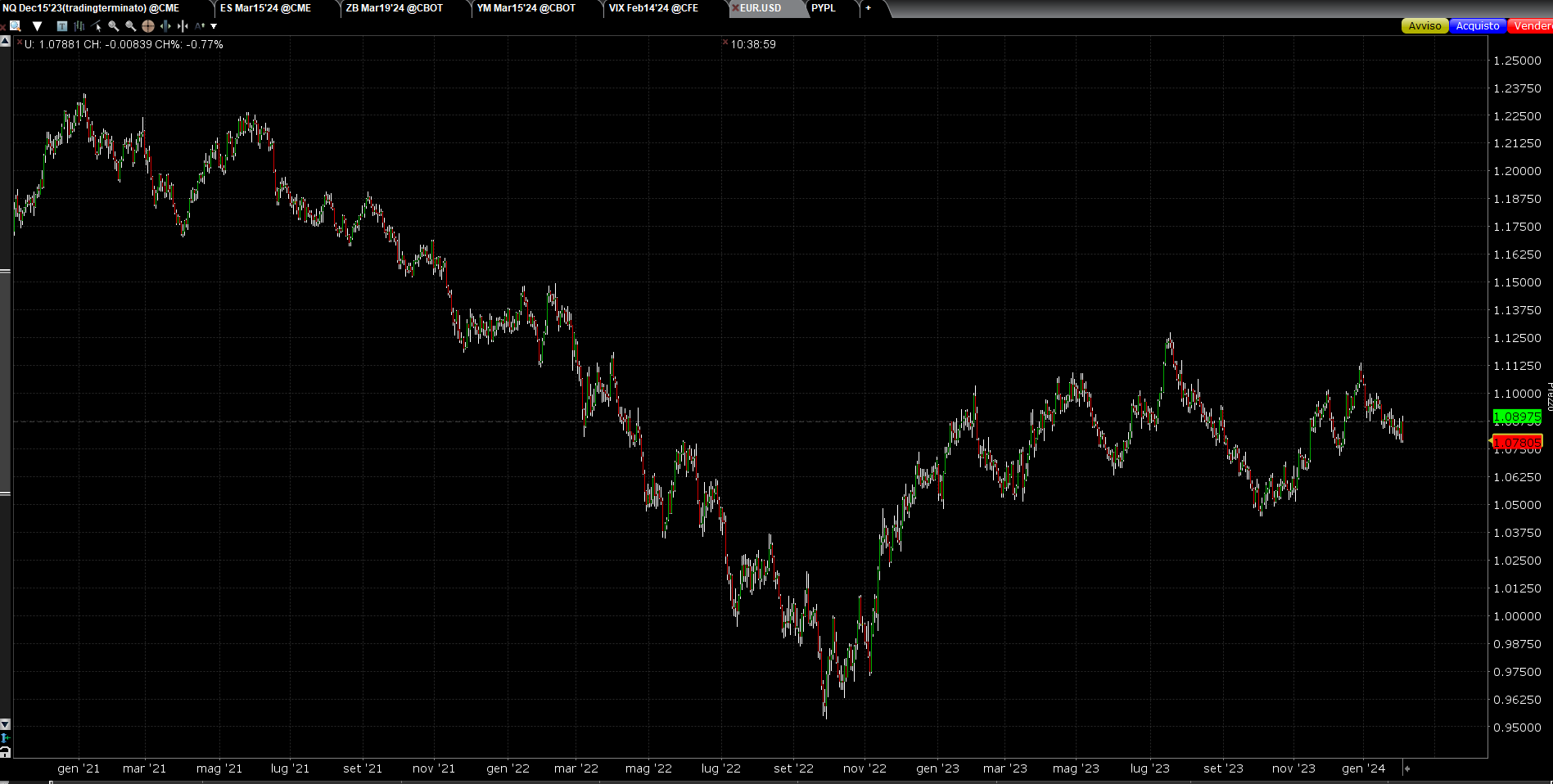This screenshot has height=784, width=1553.
Task: Toggle vertical auto-scale icon at bottom-left
Action: (x=5, y=738)
